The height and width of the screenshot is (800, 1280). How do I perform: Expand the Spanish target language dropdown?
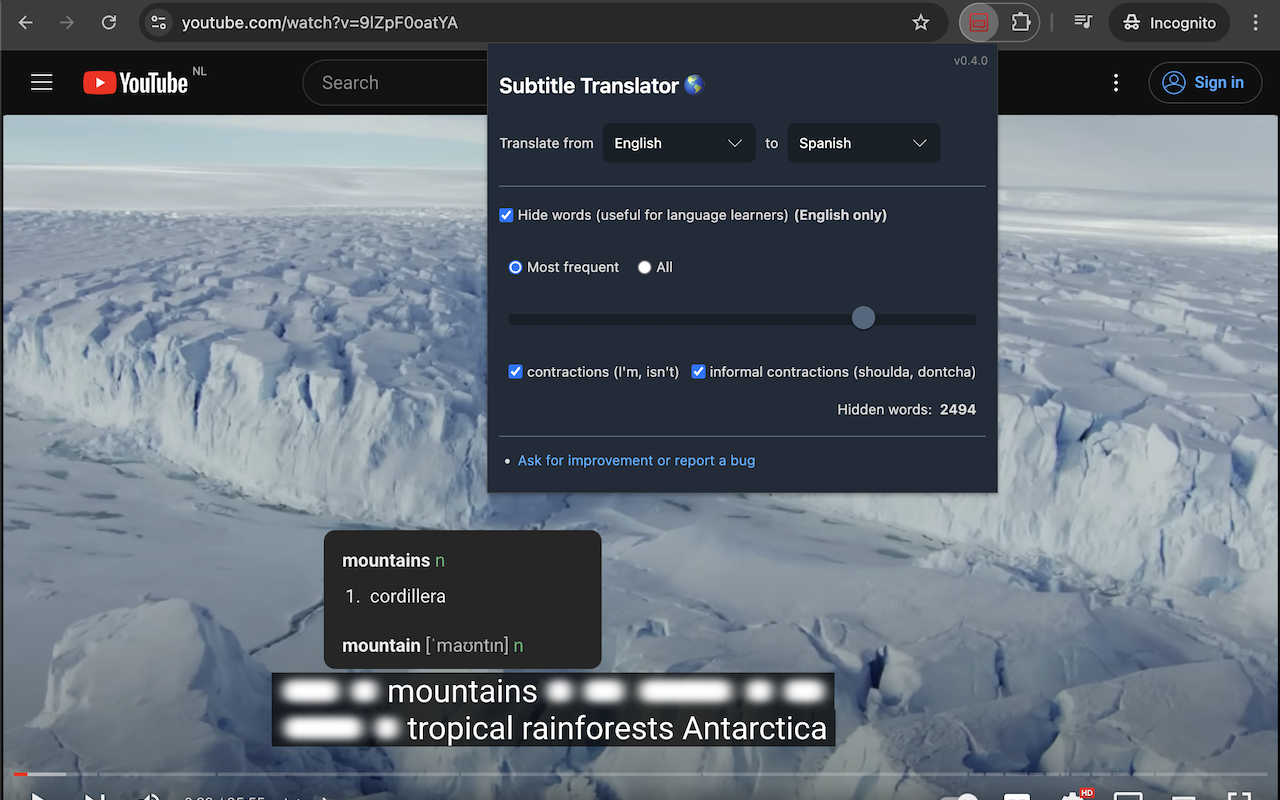(863, 143)
